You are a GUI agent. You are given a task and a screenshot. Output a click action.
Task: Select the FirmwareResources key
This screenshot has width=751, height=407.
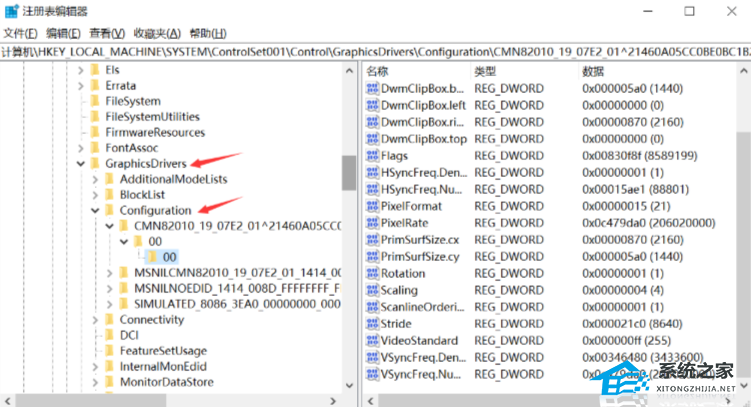pyautogui.click(x=155, y=132)
